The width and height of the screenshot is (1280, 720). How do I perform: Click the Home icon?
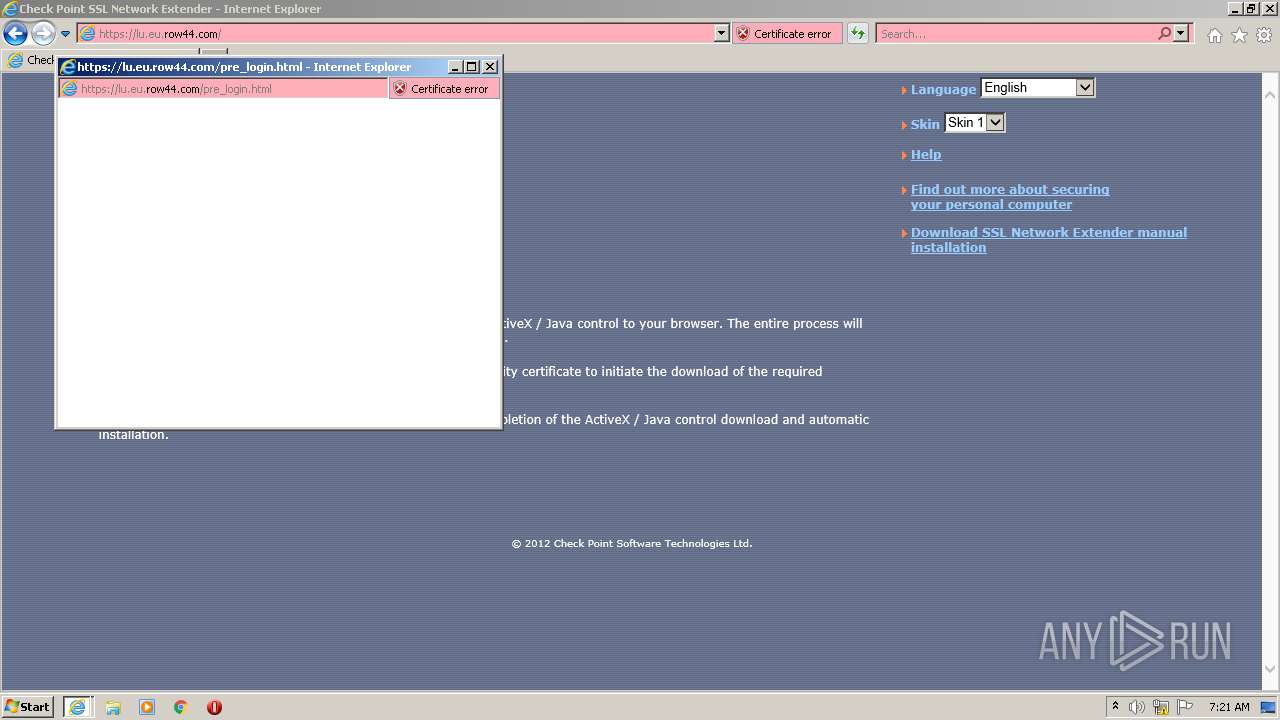tap(1214, 35)
